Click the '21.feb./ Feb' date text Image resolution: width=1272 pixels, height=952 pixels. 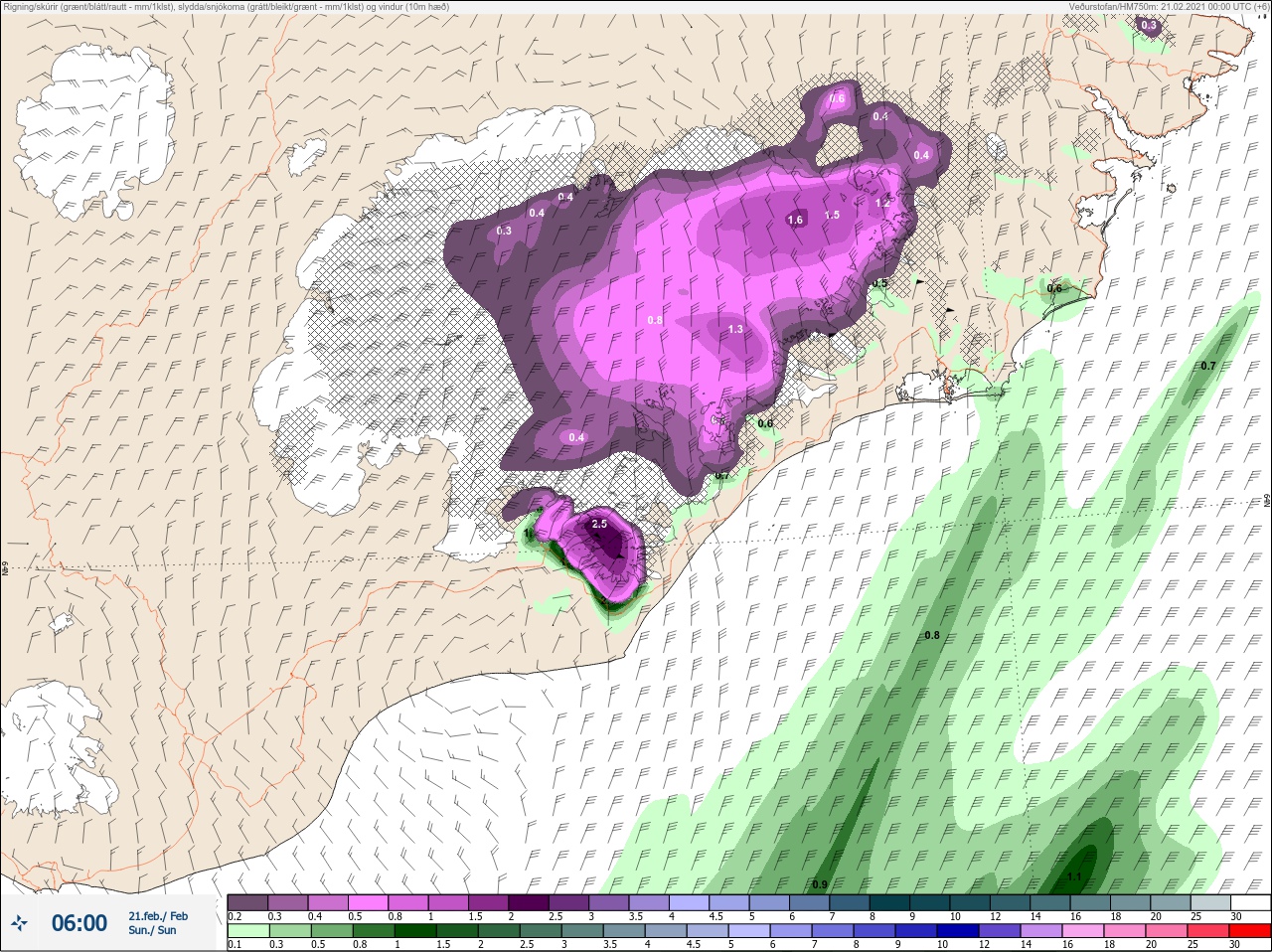158,916
